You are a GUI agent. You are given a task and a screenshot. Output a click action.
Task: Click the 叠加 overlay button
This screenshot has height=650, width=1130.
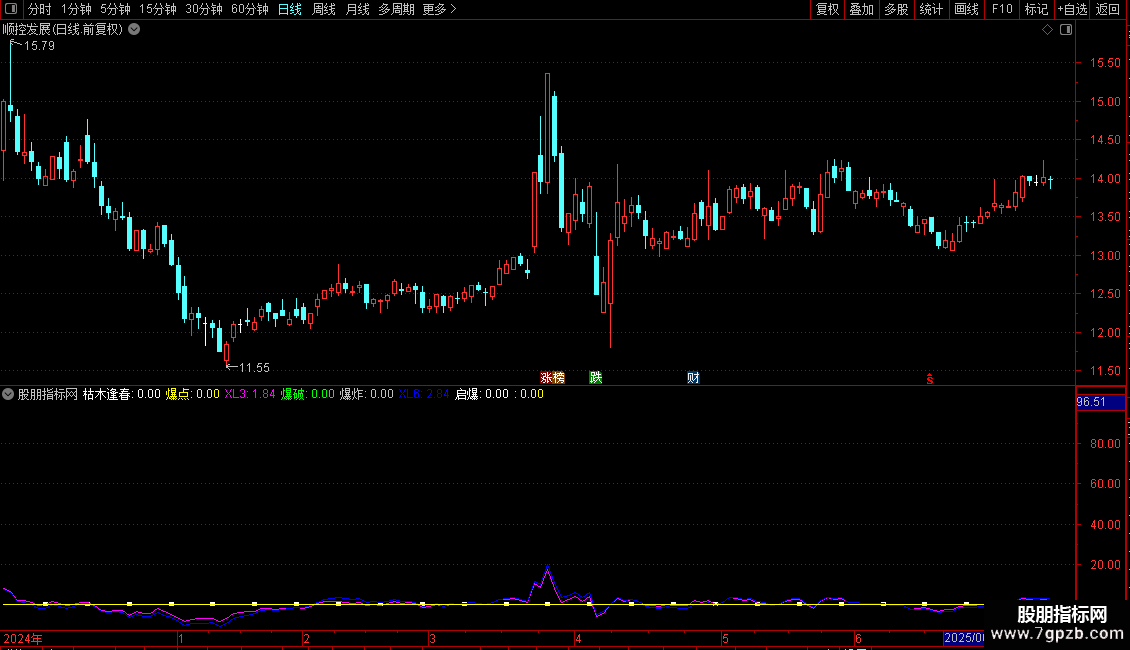(861, 9)
